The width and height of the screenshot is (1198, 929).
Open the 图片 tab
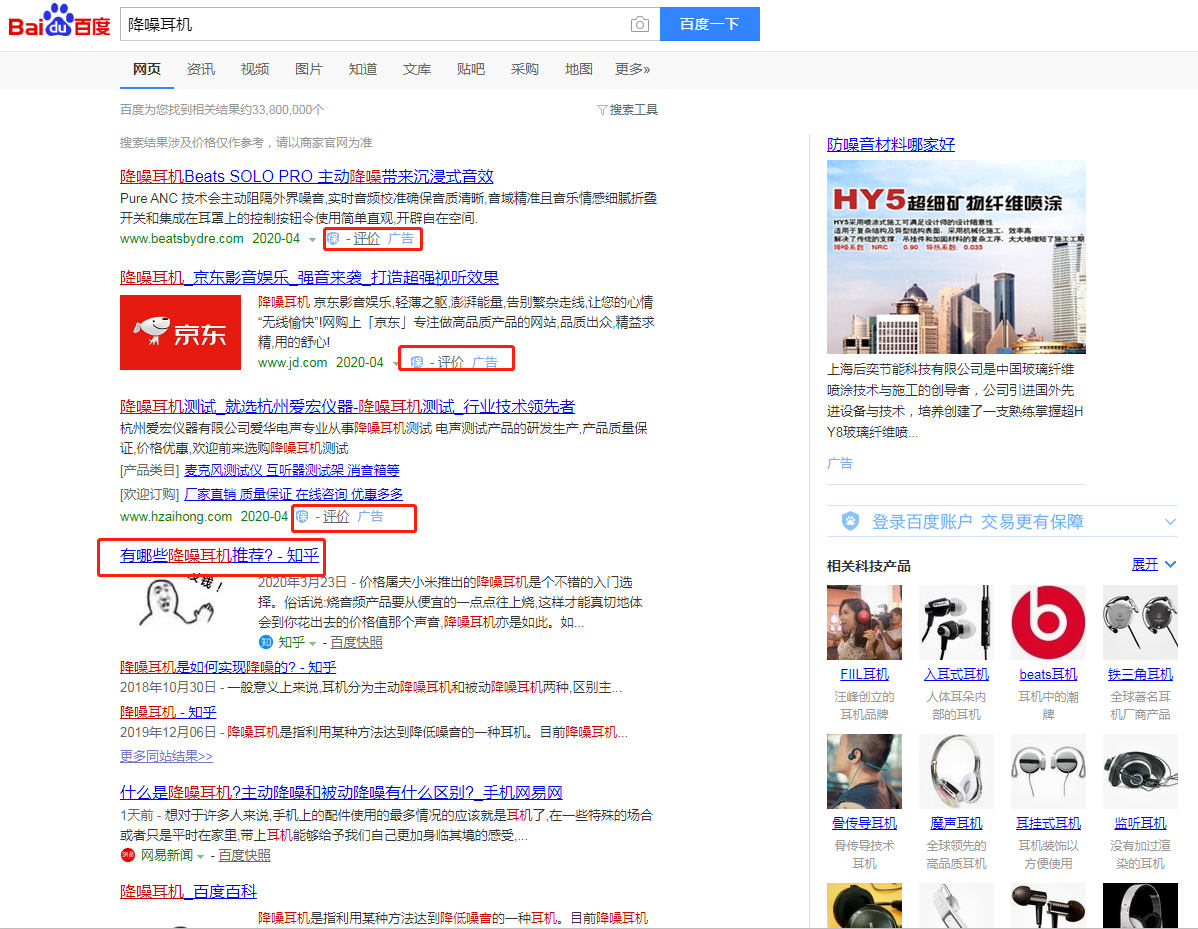tap(309, 69)
